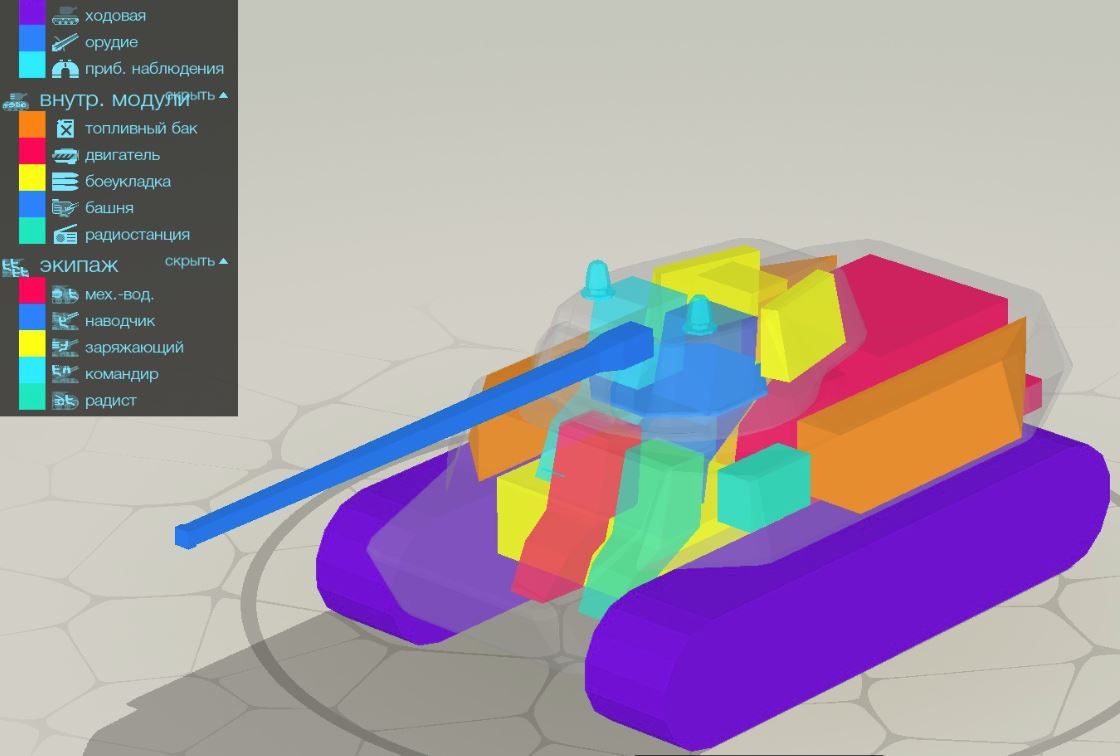Viewport: 1120px width, 756px height.
Task: Select the мех.-вод. legend label
Action: pos(119,294)
